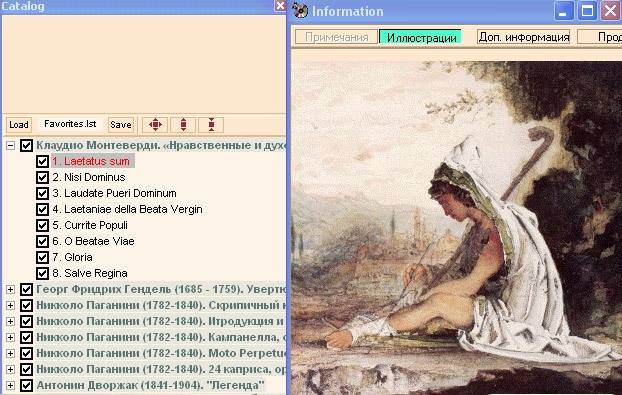Click the four-way arrows icon in catalog toolbar
This screenshot has width=622, height=395.
tap(155, 125)
